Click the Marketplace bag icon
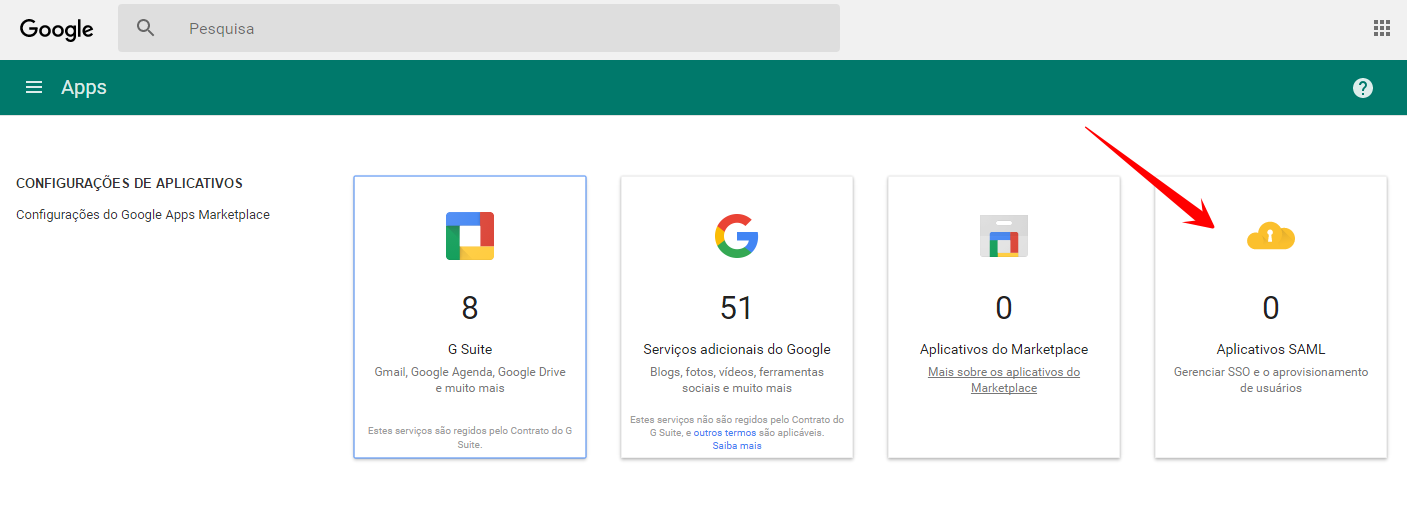This screenshot has width=1407, height=507. 1004,236
